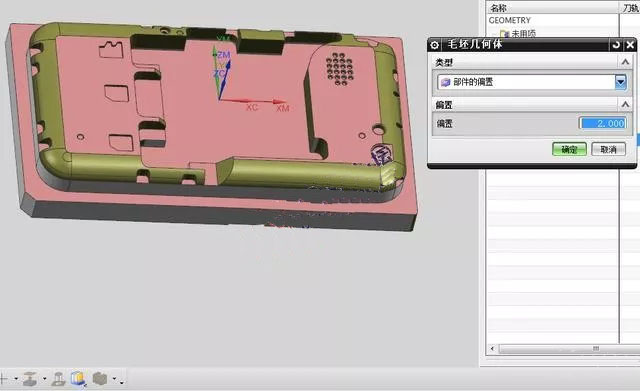Click the left scroll arrow of navigator
Viewport: 640px width, 391px height.
pos(492,349)
